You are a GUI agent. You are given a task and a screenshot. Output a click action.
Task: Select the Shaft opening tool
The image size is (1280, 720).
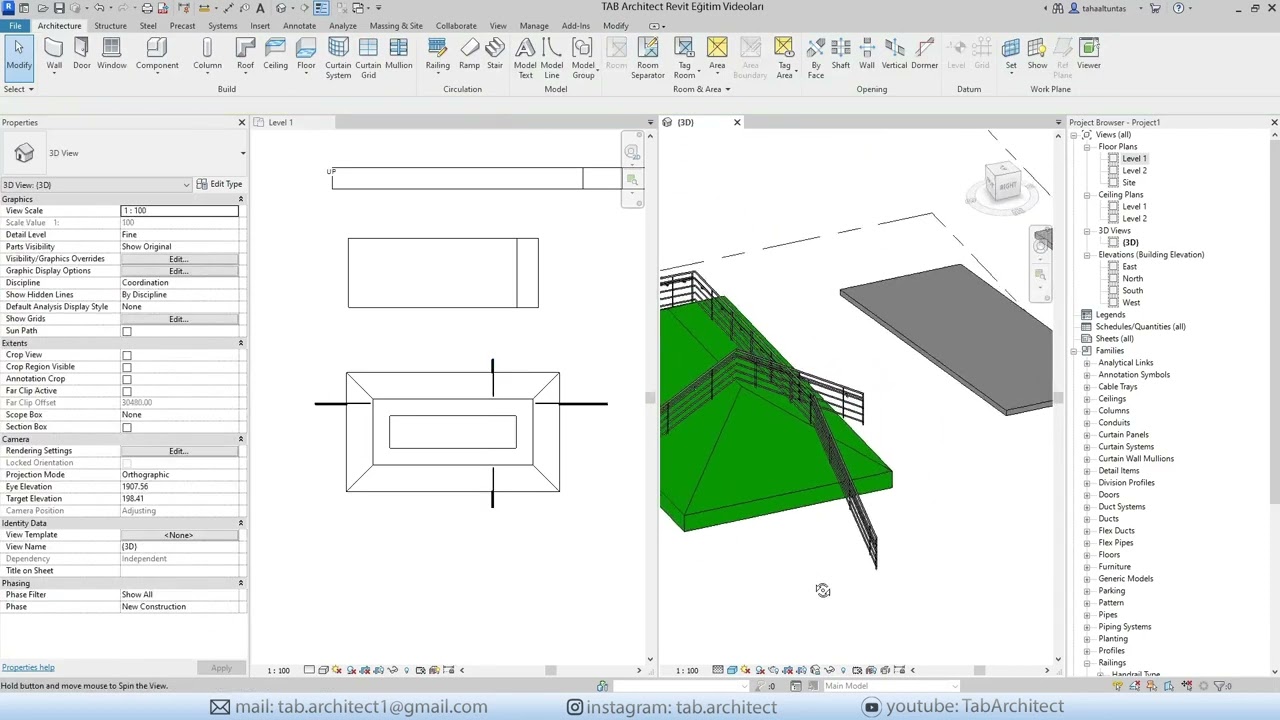pos(841,54)
